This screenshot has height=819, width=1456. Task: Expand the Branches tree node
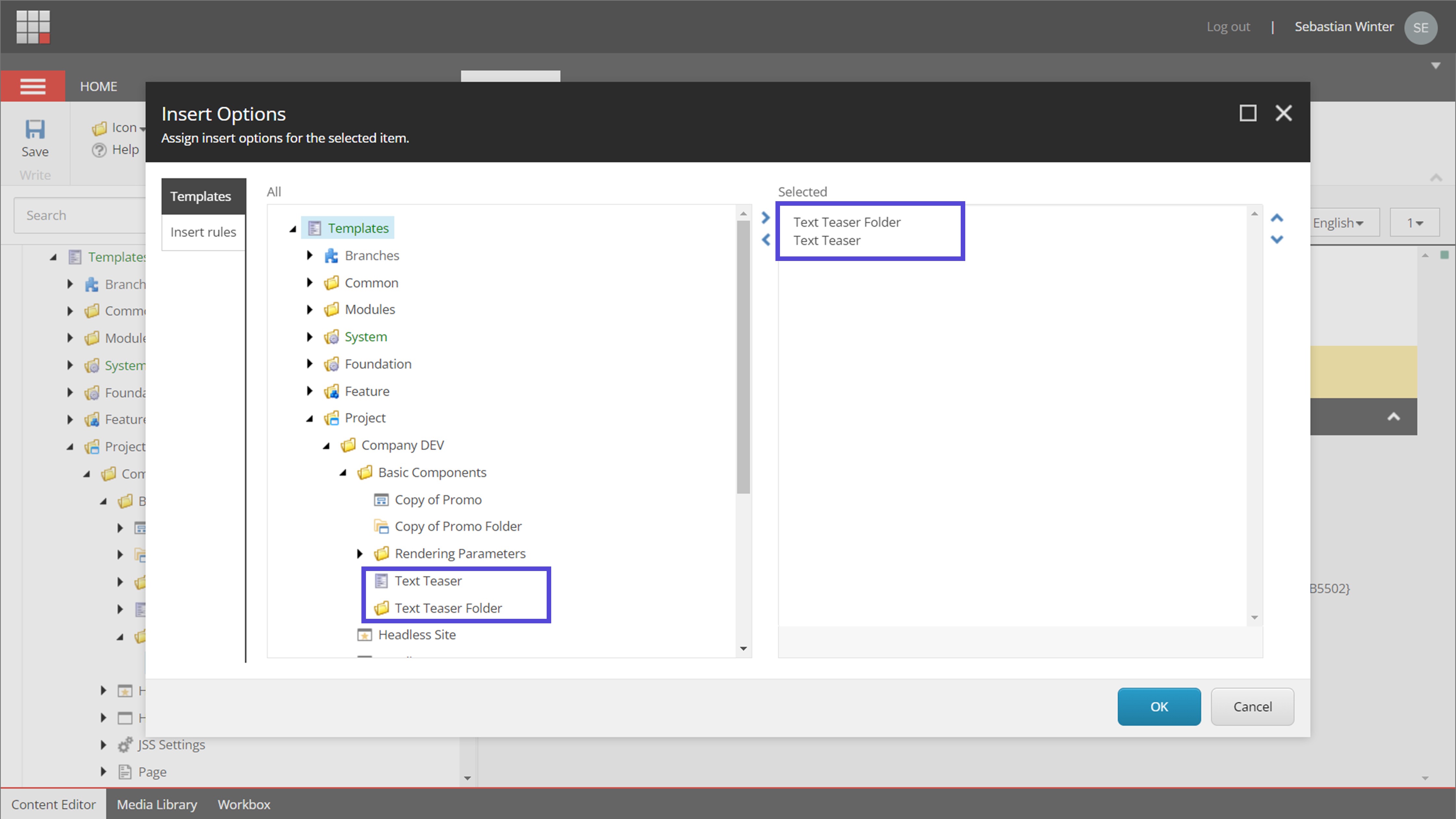(x=310, y=255)
